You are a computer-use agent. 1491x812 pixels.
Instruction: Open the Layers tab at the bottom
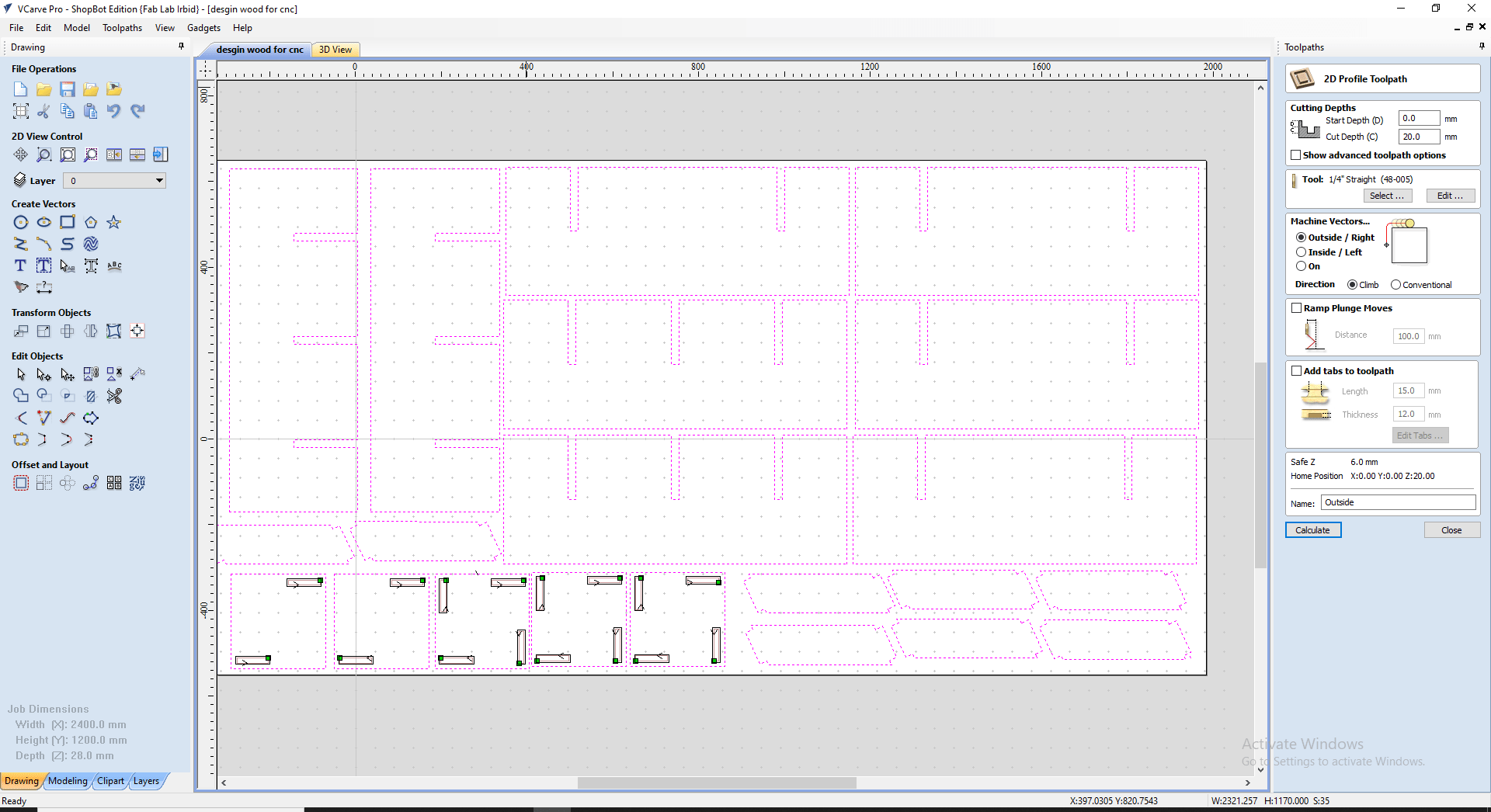(x=146, y=781)
